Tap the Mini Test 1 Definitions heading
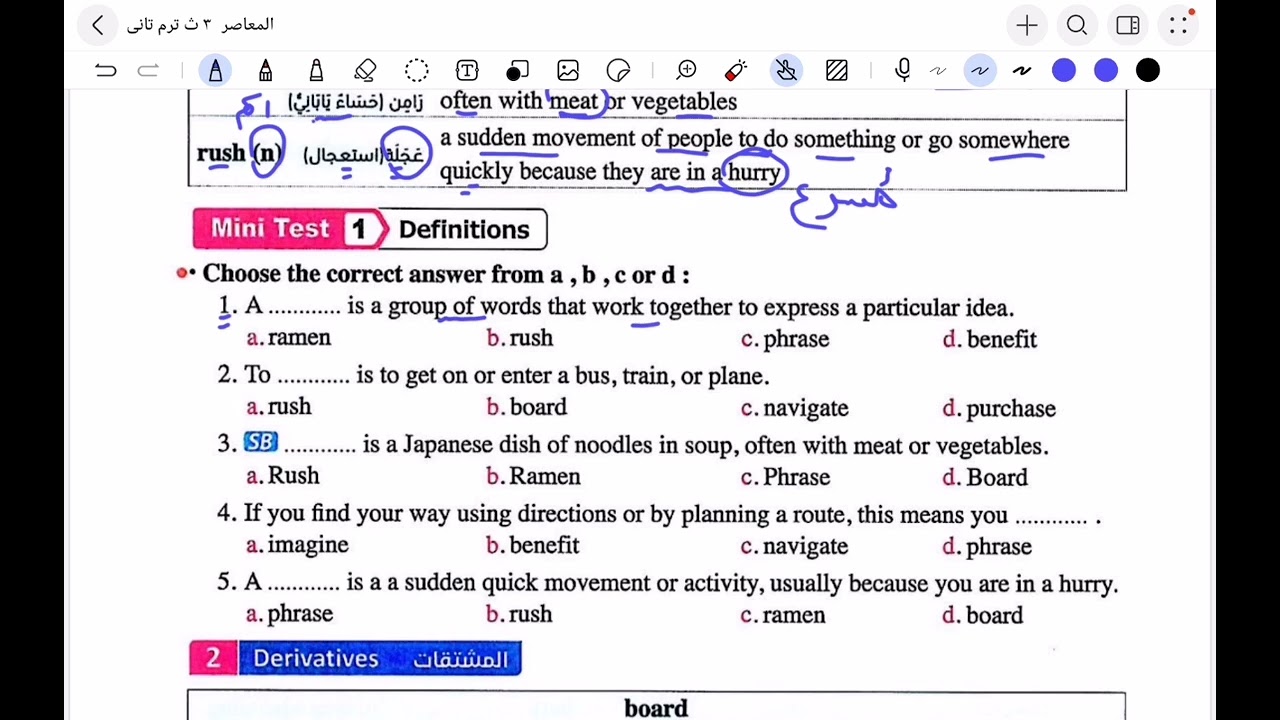 click(x=370, y=229)
